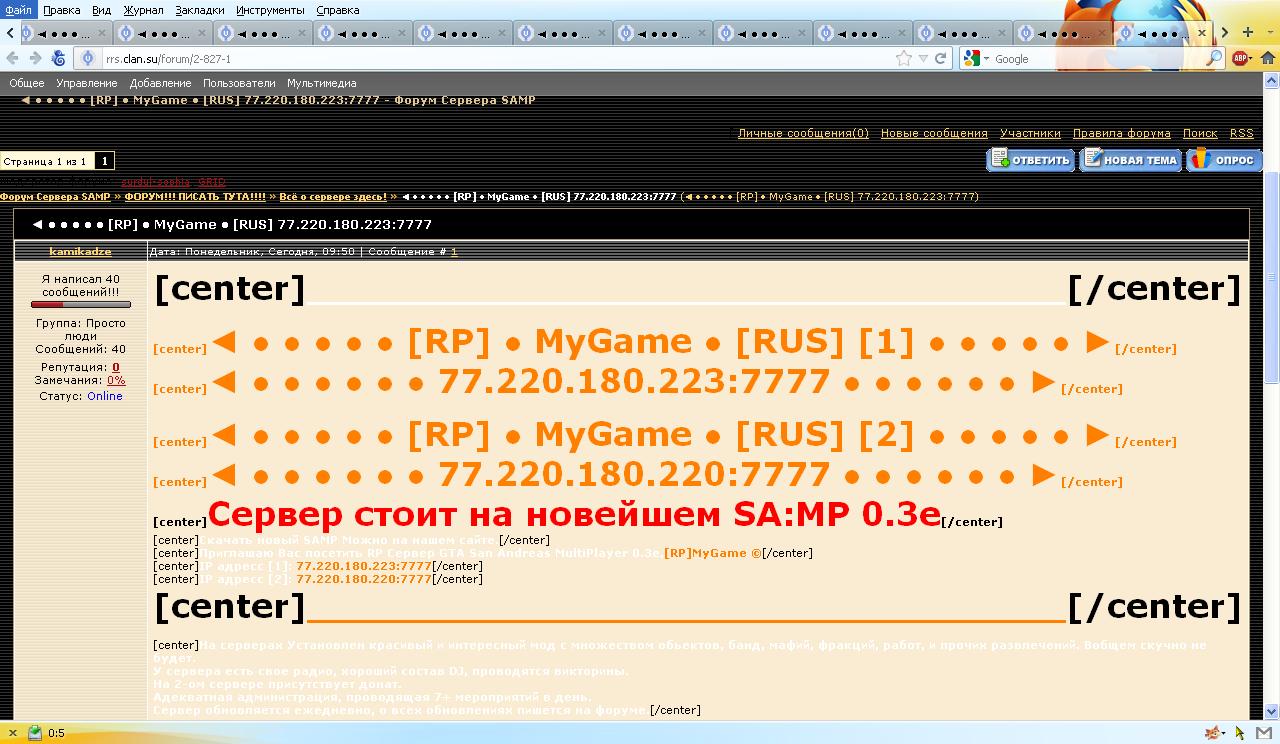Click the search magnifier icon

click(x=1214, y=59)
